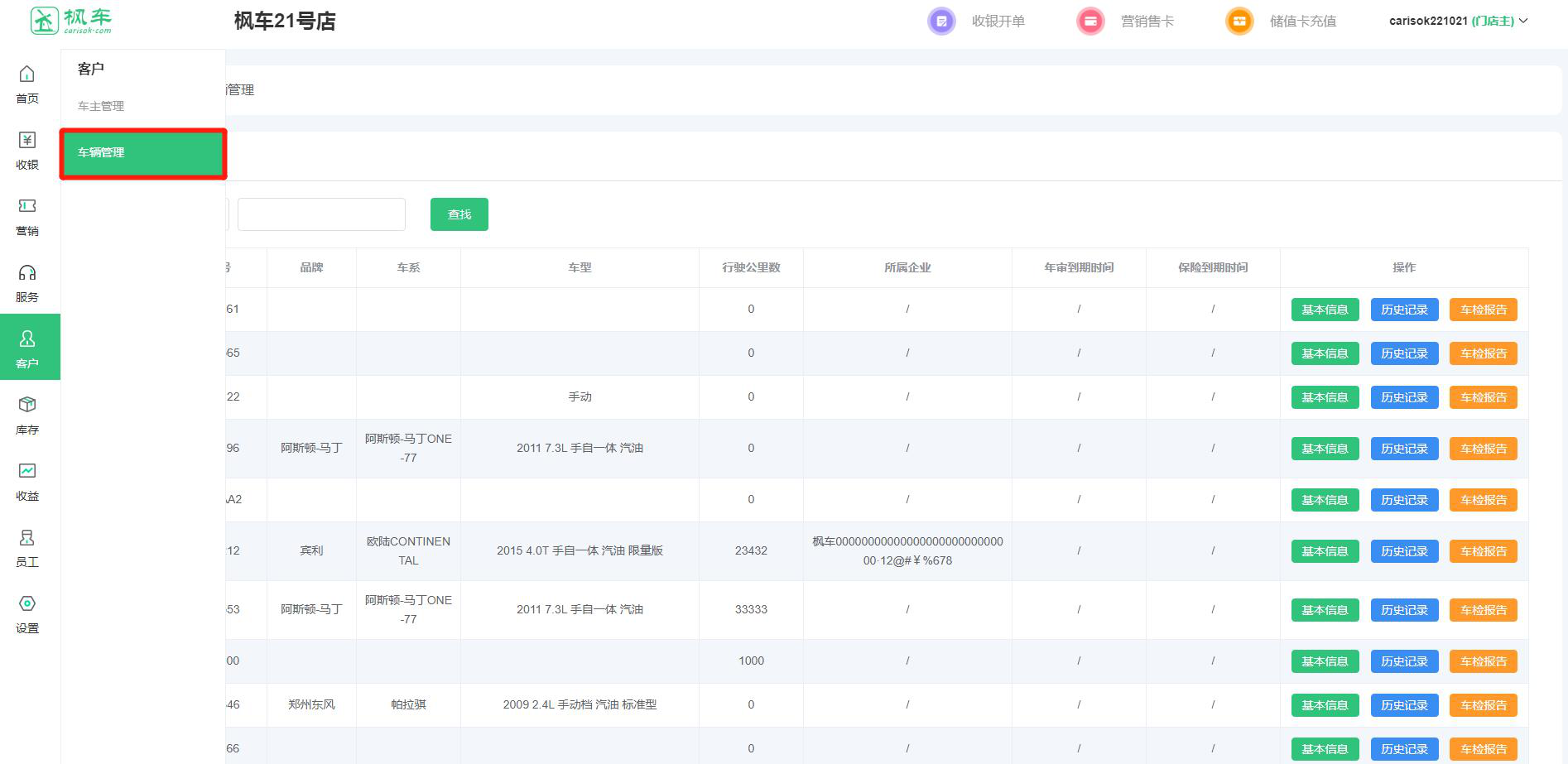Click the 23432 mileage cell

coord(751,550)
